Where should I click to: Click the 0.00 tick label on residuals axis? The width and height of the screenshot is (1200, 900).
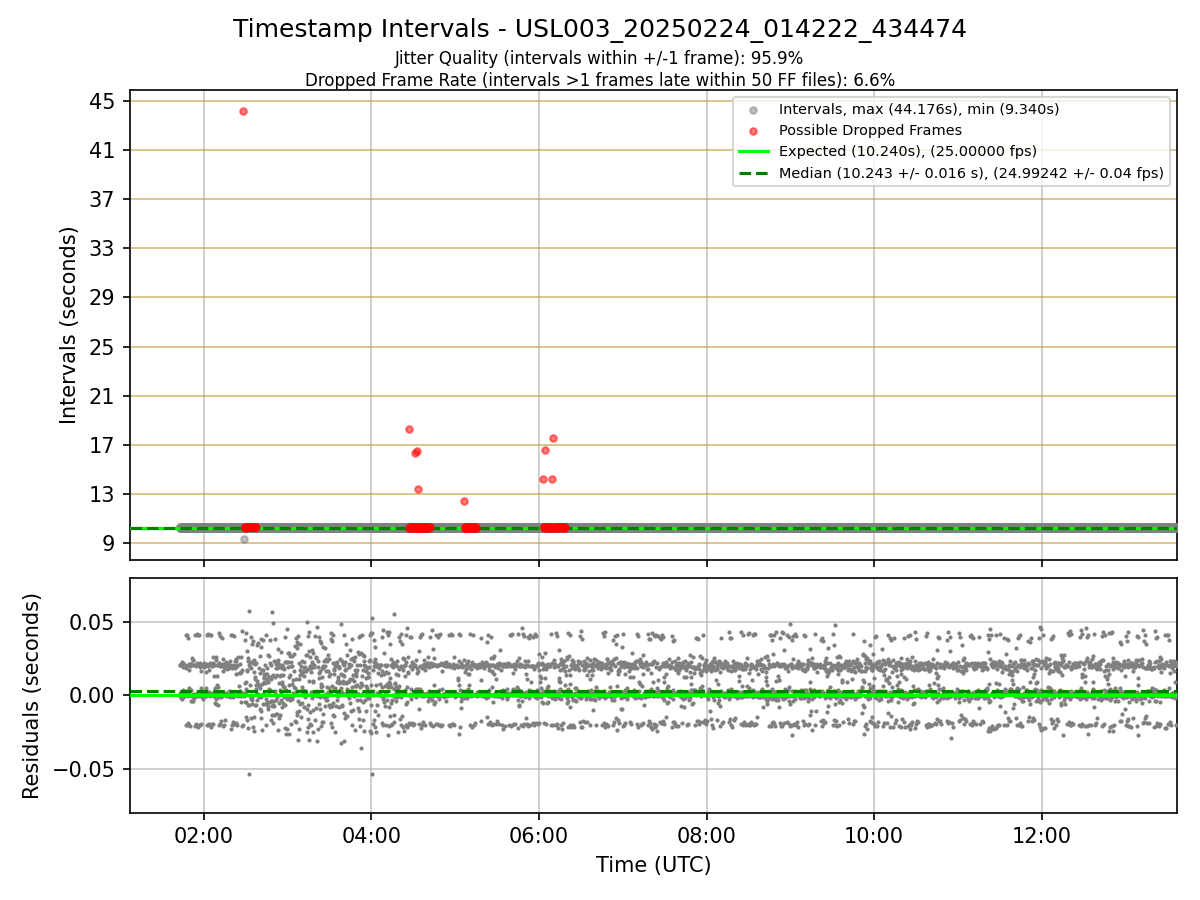coord(93,695)
